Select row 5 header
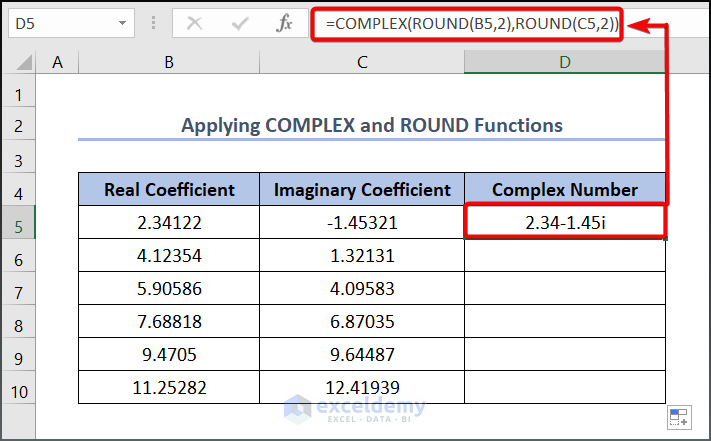Image resolution: width=711 pixels, height=441 pixels. tap(18, 223)
